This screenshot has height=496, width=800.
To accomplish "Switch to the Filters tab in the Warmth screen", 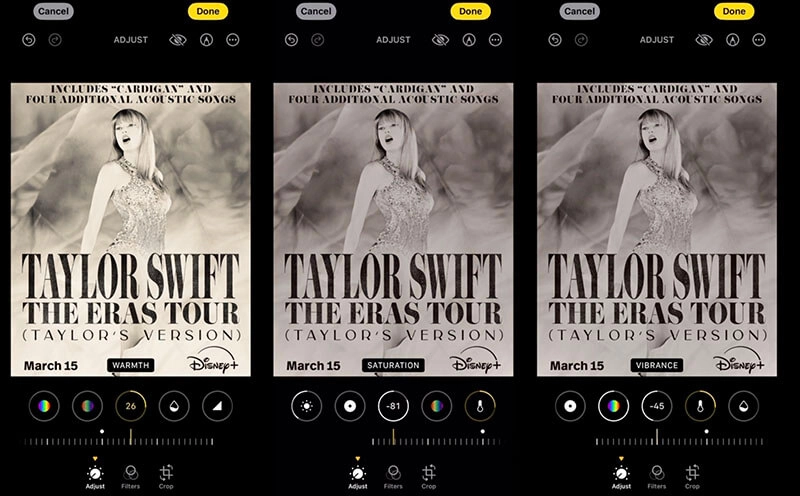I will (130, 476).
